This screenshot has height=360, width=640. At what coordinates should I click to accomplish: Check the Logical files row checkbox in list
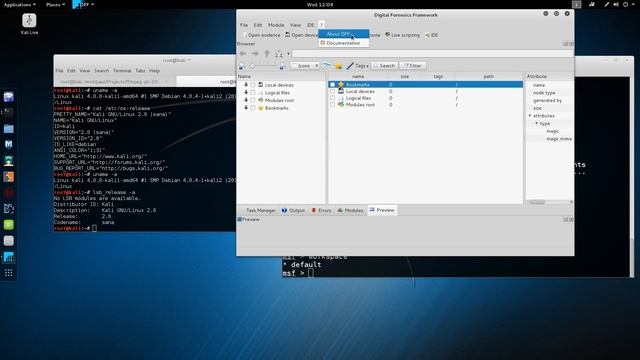click(332, 98)
